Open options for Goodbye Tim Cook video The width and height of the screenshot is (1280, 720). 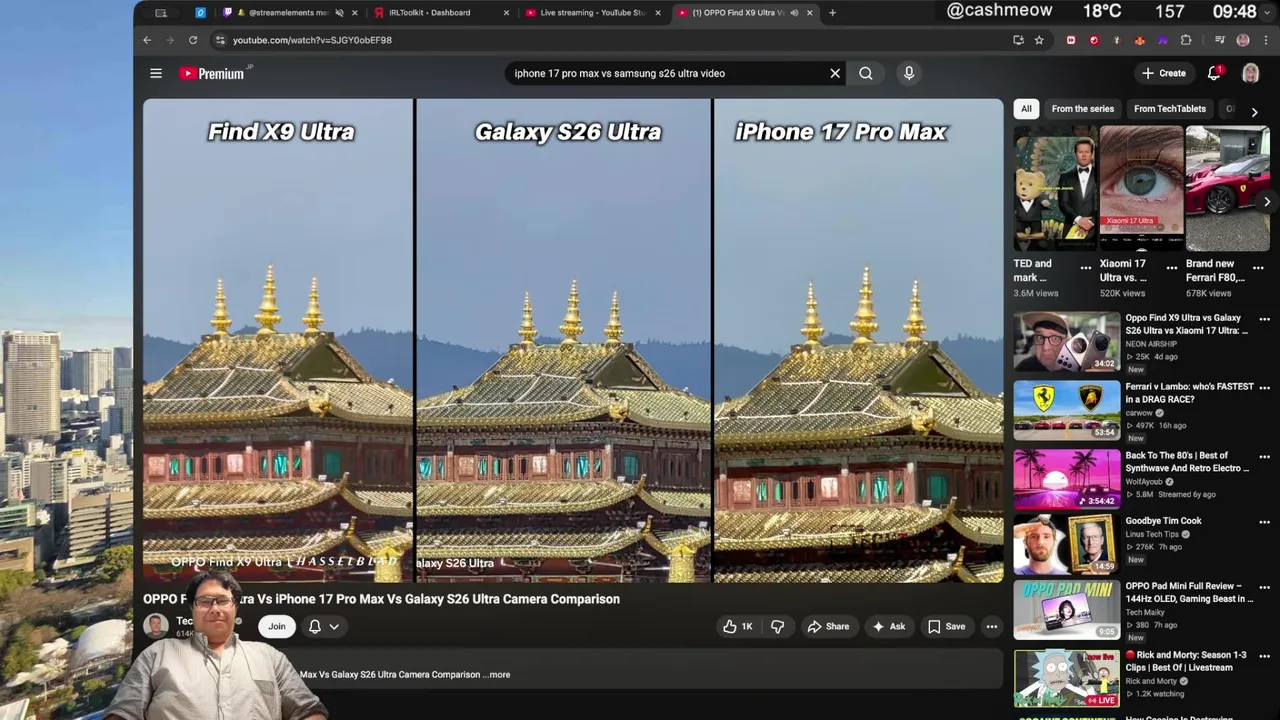pos(1264,522)
